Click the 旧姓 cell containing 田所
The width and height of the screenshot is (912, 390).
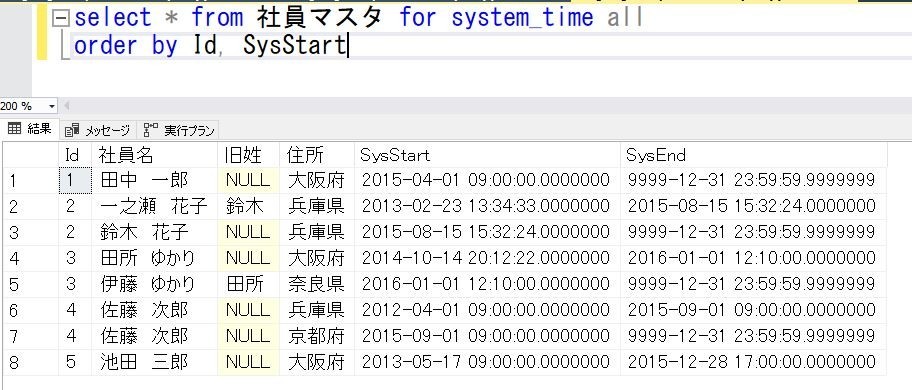[248, 284]
